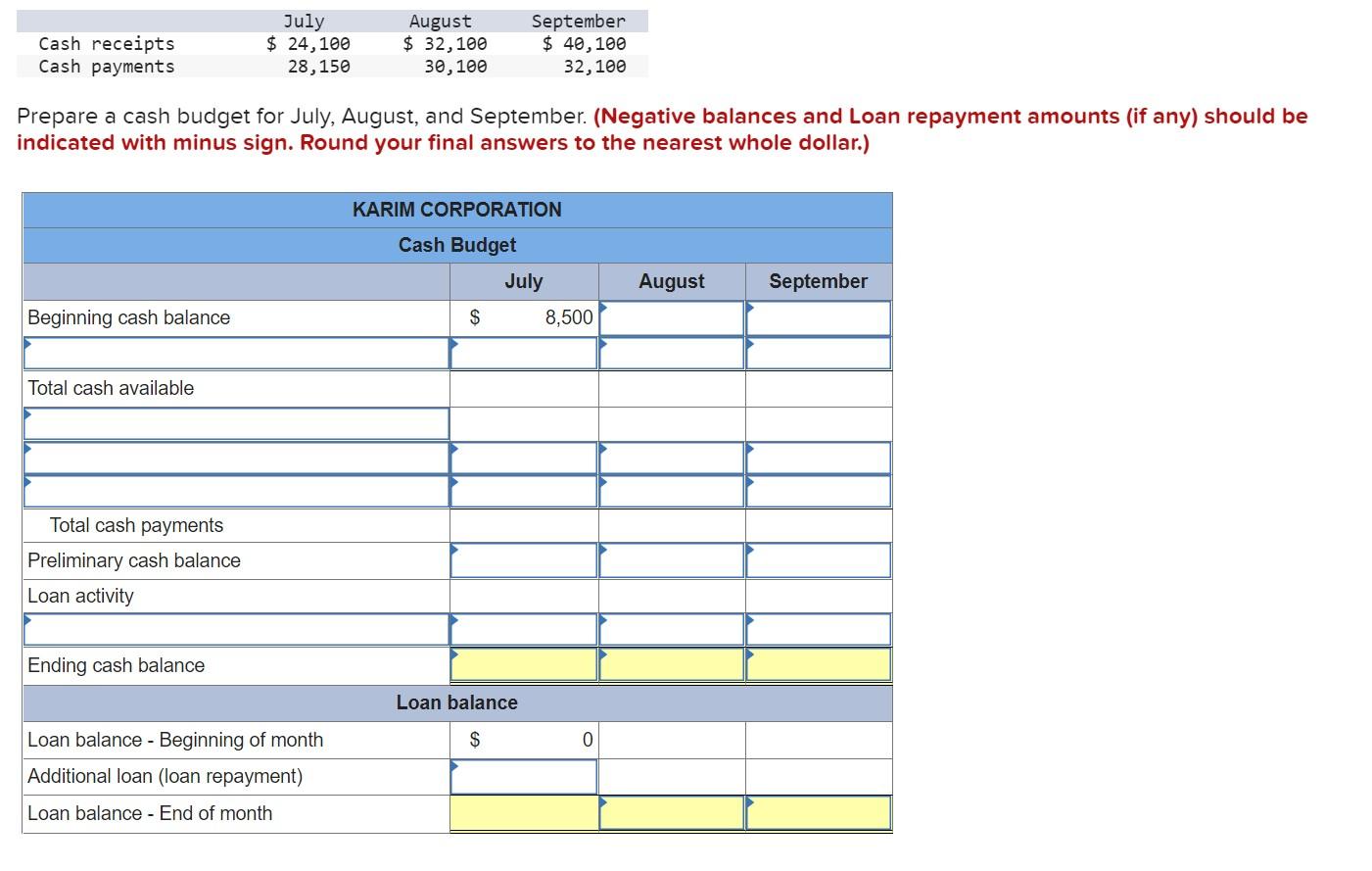Open label dropdown just above Total cash payments

(236, 491)
